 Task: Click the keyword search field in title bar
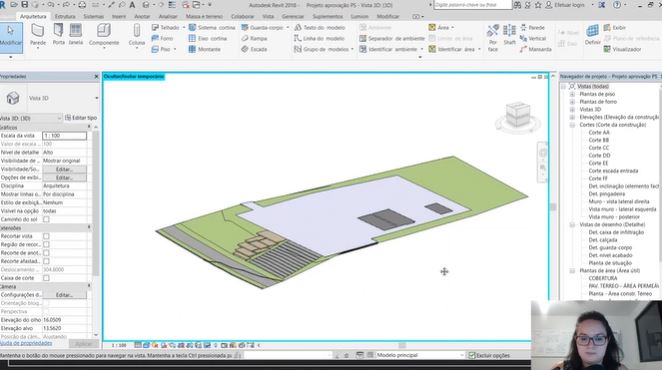tap(472, 5)
